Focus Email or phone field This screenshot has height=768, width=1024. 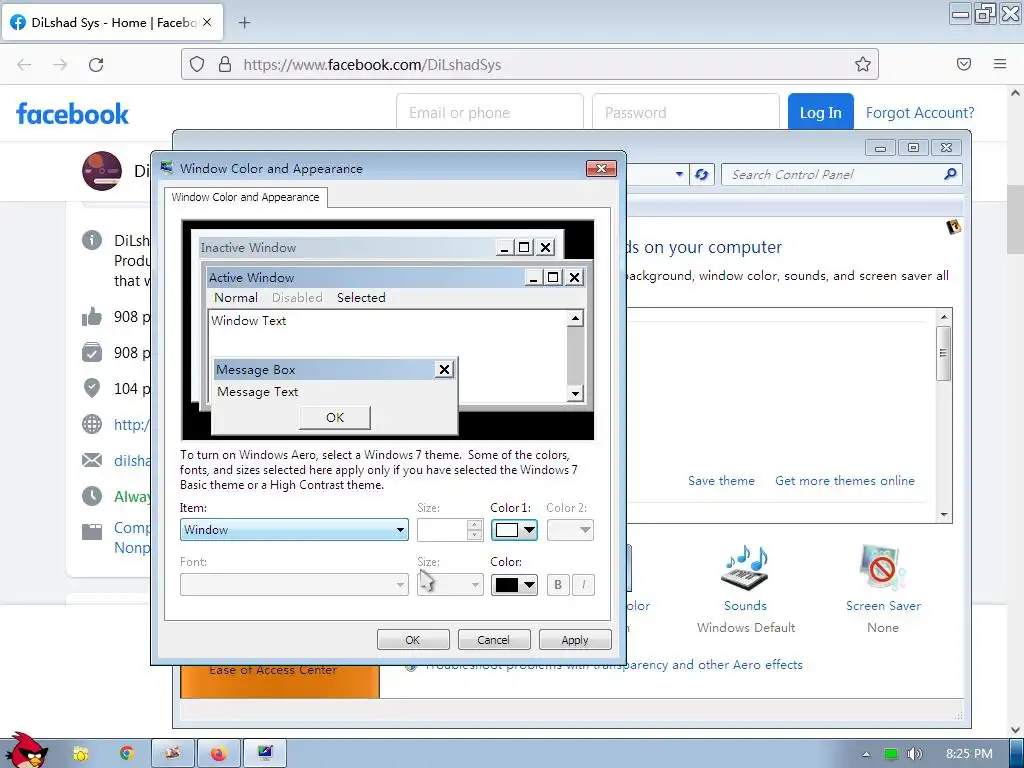point(489,112)
